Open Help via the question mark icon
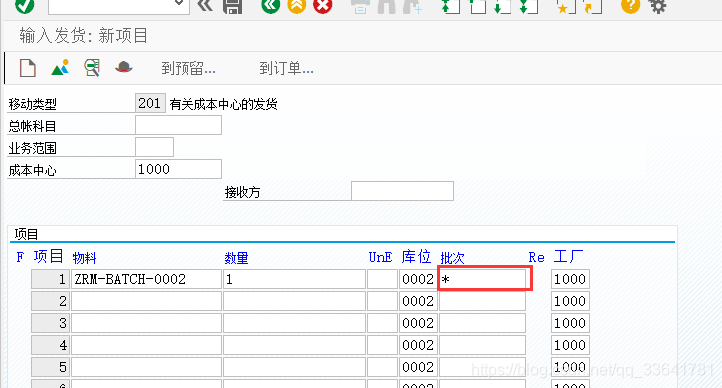 (630, 6)
